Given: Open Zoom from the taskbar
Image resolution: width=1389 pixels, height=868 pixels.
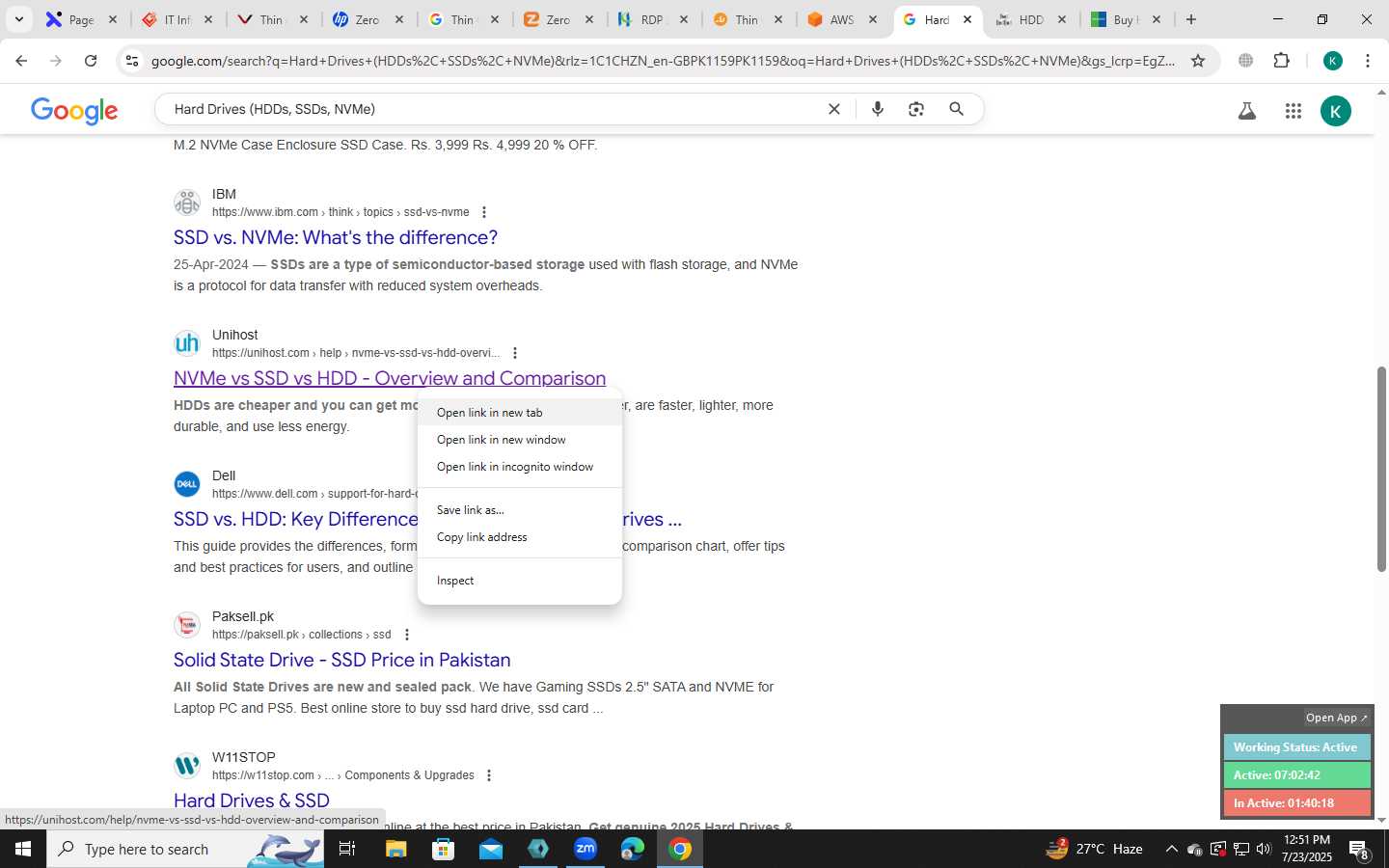Looking at the screenshot, I should [x=586, y=849].
